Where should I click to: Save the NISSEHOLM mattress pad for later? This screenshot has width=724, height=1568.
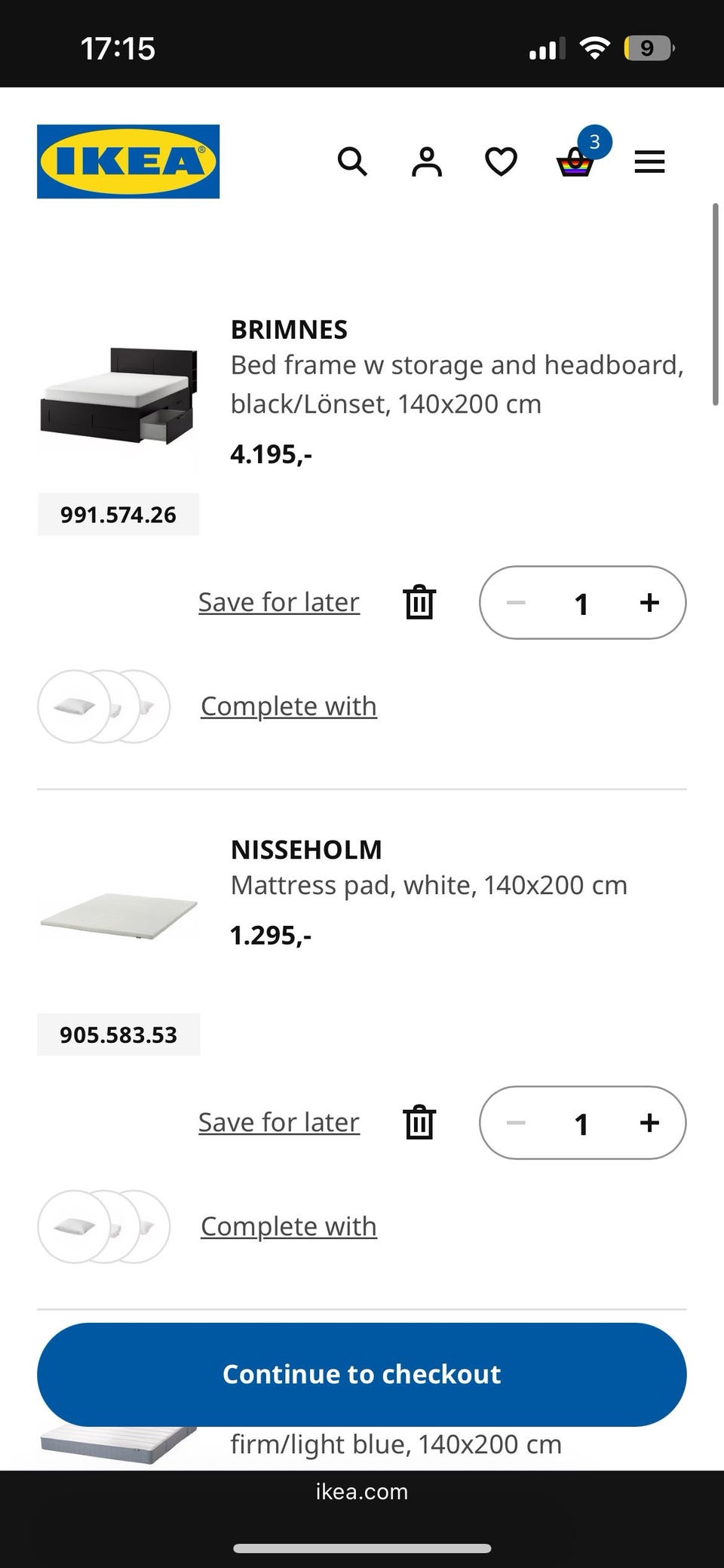tap(279, 1122)
